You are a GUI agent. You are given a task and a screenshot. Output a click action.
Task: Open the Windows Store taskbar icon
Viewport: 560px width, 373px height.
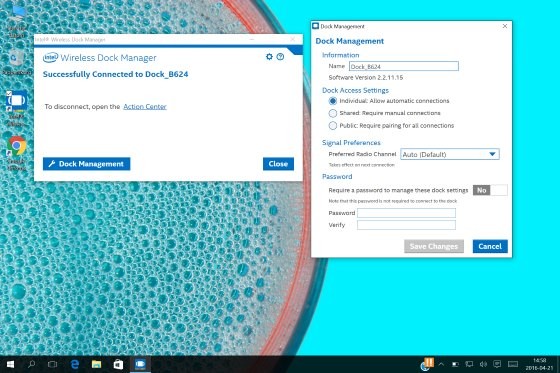pos(118,364)
